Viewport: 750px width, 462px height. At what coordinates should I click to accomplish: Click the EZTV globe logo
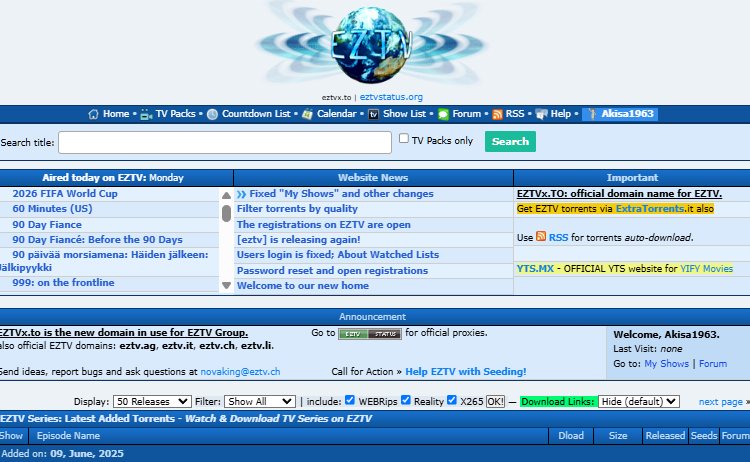click(372, 44)
